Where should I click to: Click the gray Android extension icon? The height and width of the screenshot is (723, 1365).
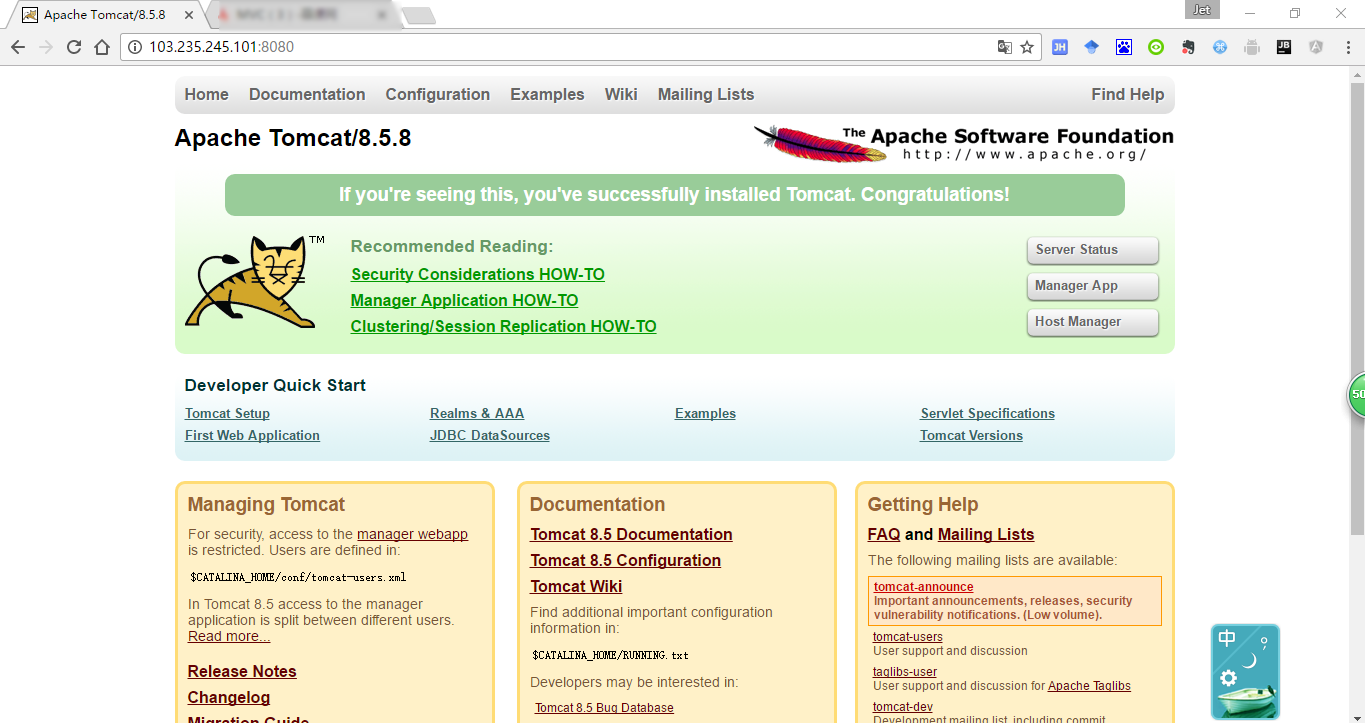coord(1252,47)
